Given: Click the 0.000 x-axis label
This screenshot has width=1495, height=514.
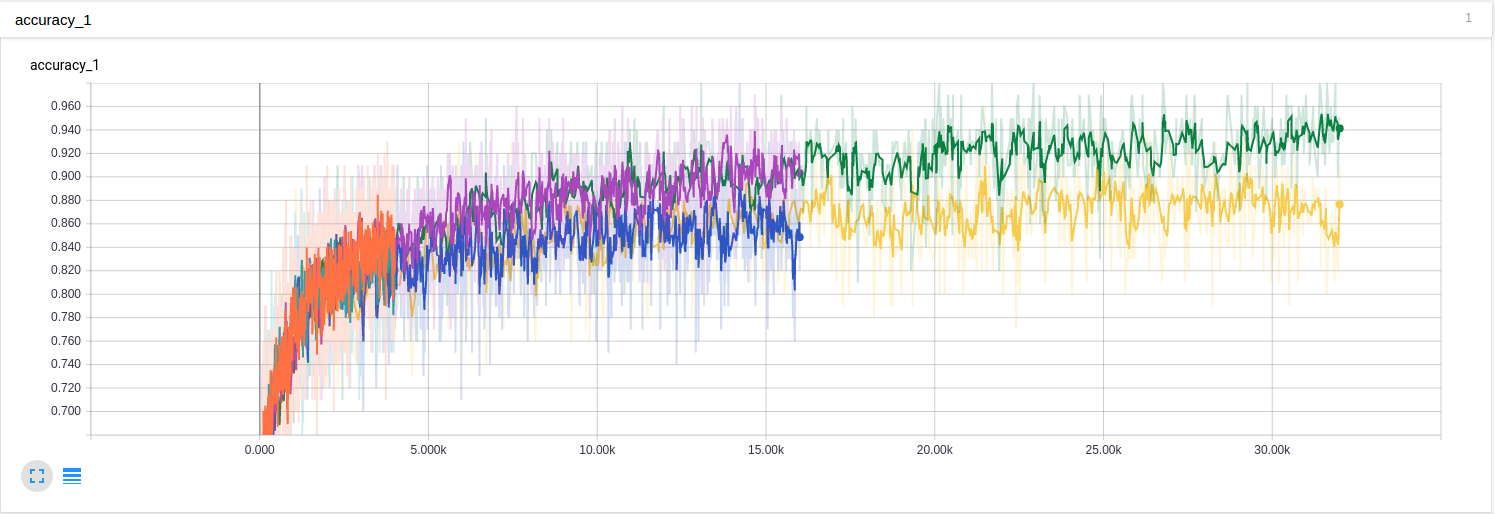Looking at the screenshot, I should pos(260,451).
